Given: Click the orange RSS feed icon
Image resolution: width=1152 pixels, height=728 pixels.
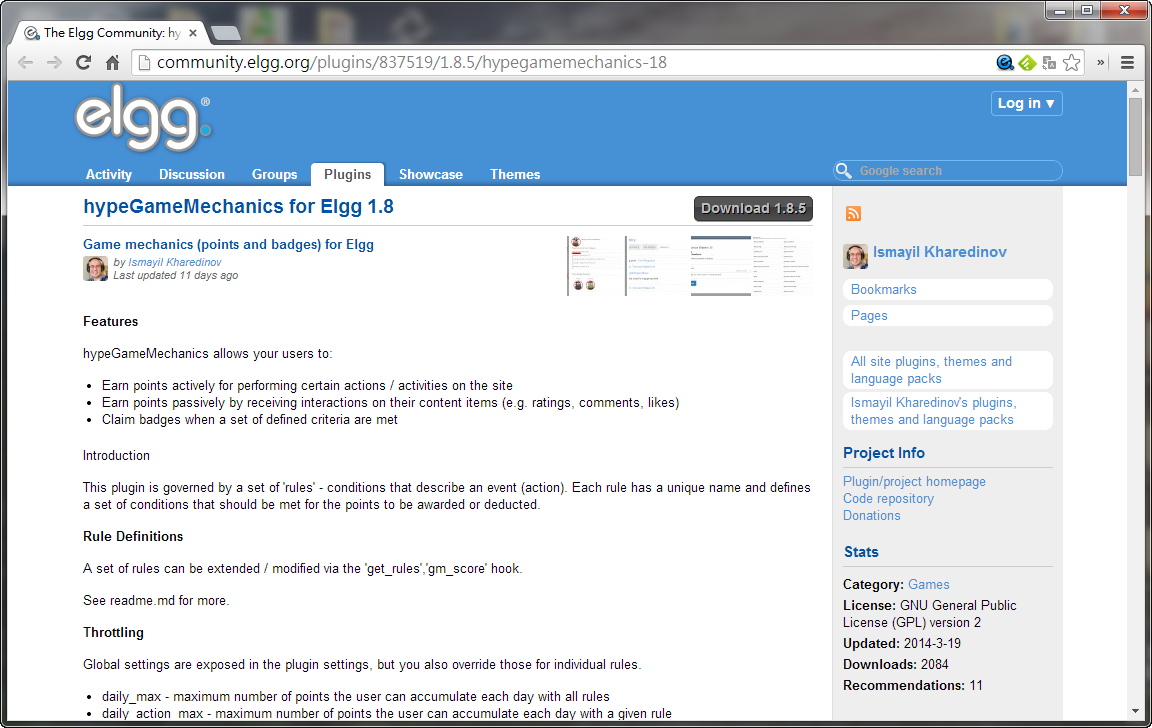Looking at the screenshot, I should click(853, 213).
